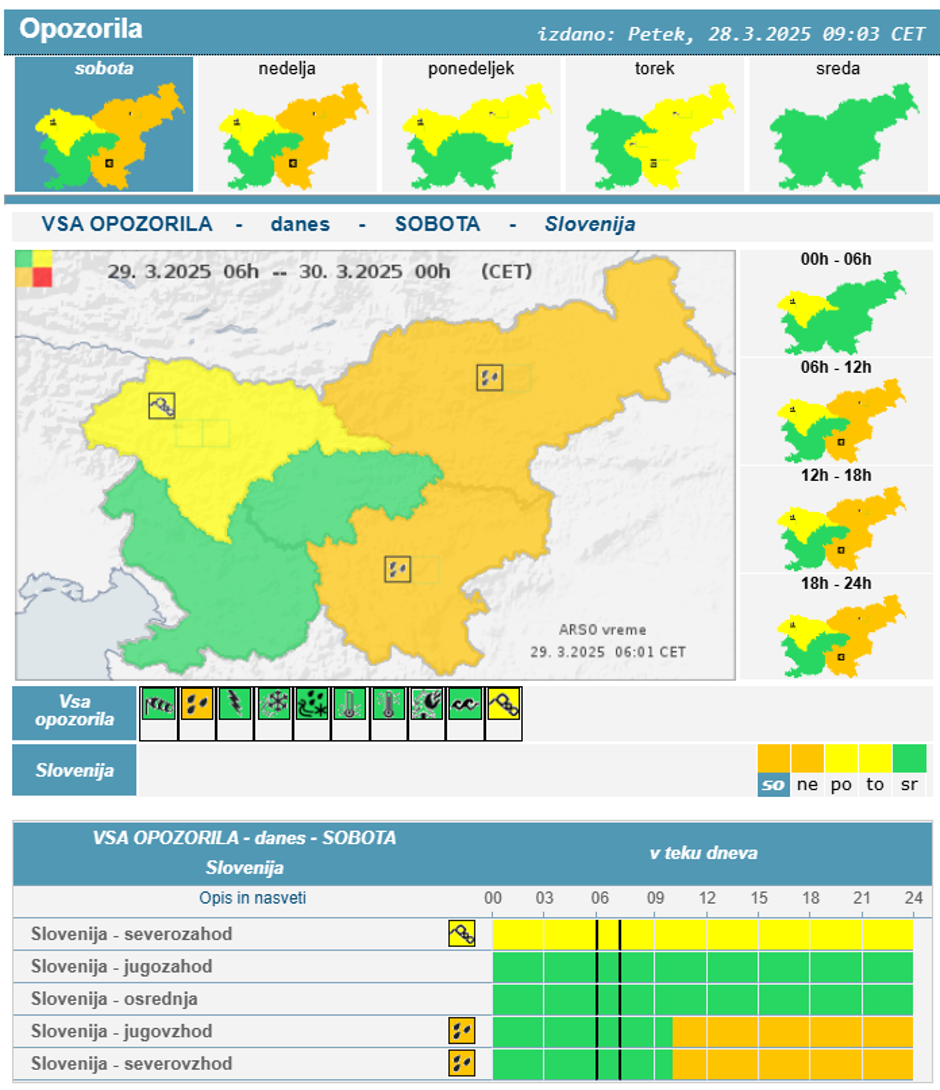Click the yellow chain warning icon in toolbar
The image size is (940, 1090).
503,704
